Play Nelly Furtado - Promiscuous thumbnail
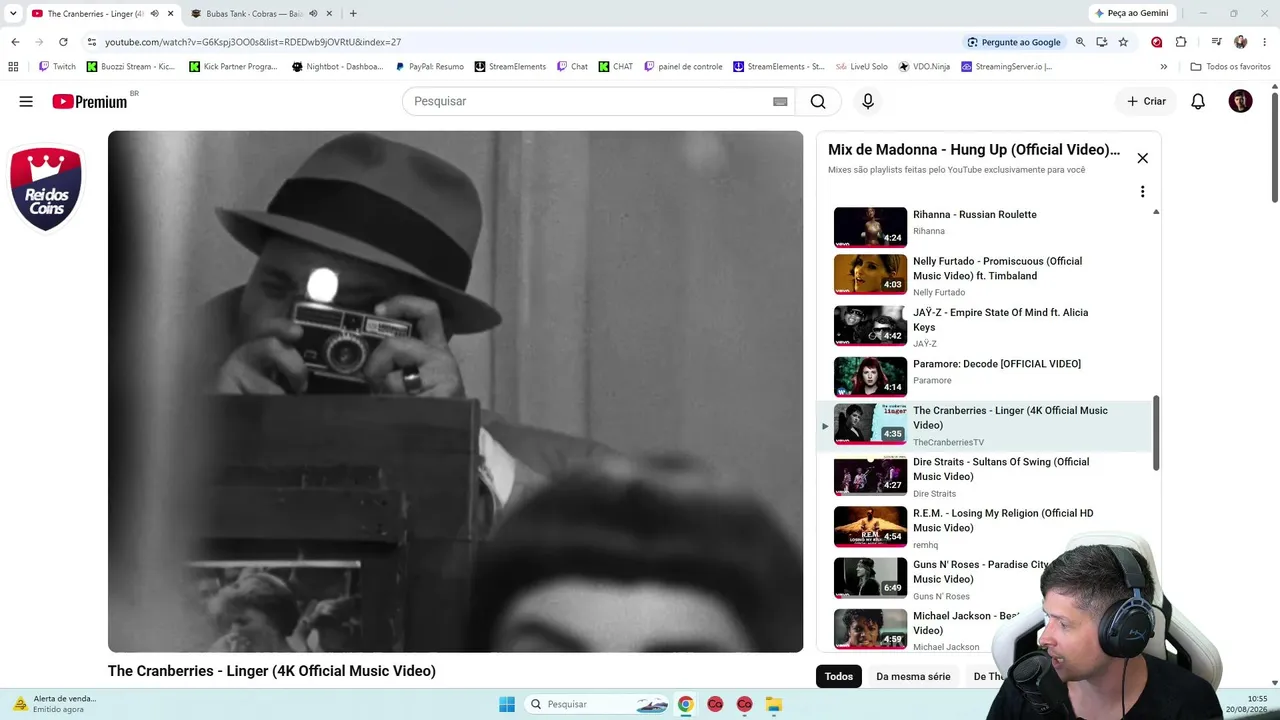Image resolution: width=1280 pixels, height=720 pixels. click(870, 274)
